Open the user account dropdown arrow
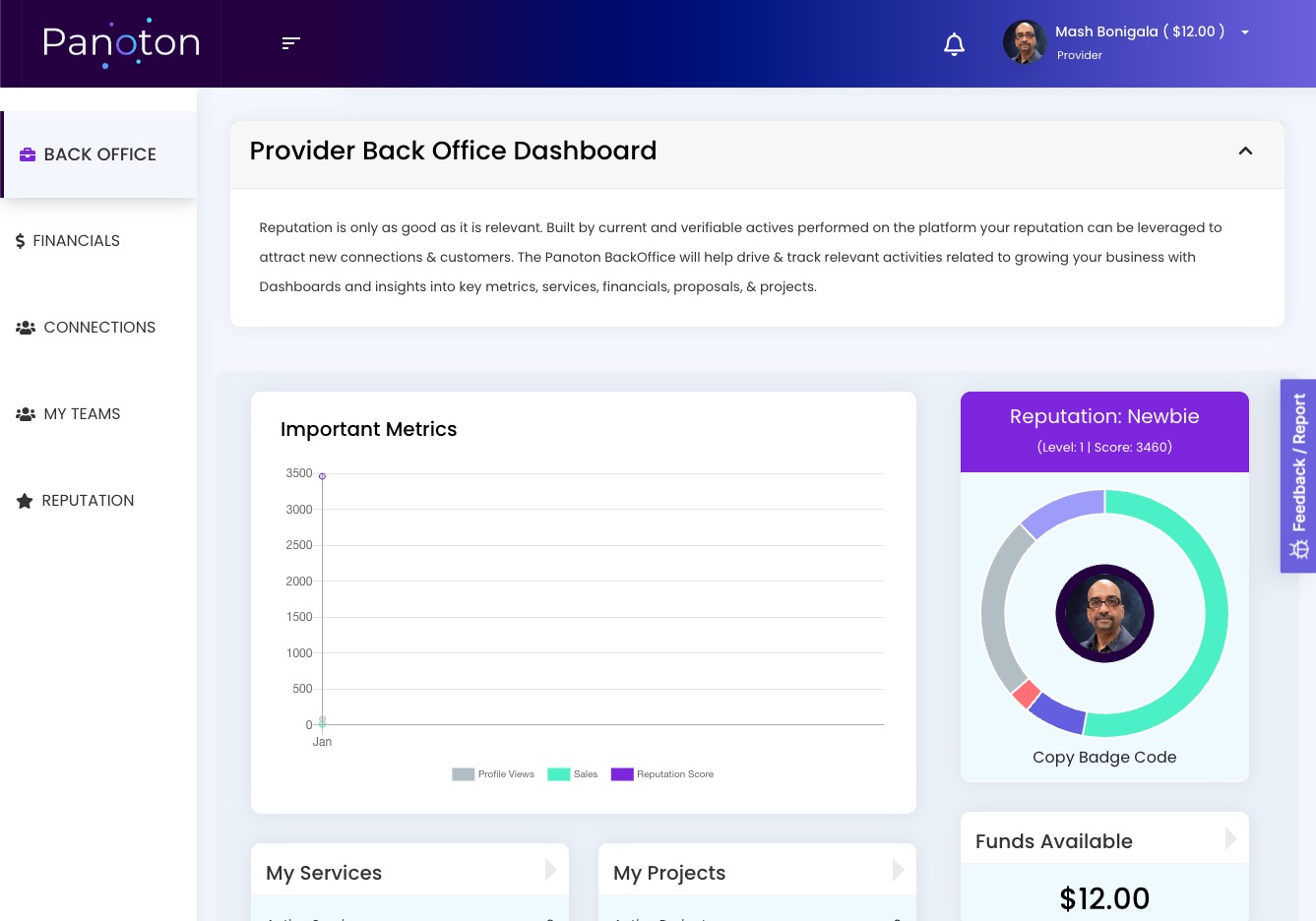This screenshot has height=921, width=1316. [x=1245, y=32]
